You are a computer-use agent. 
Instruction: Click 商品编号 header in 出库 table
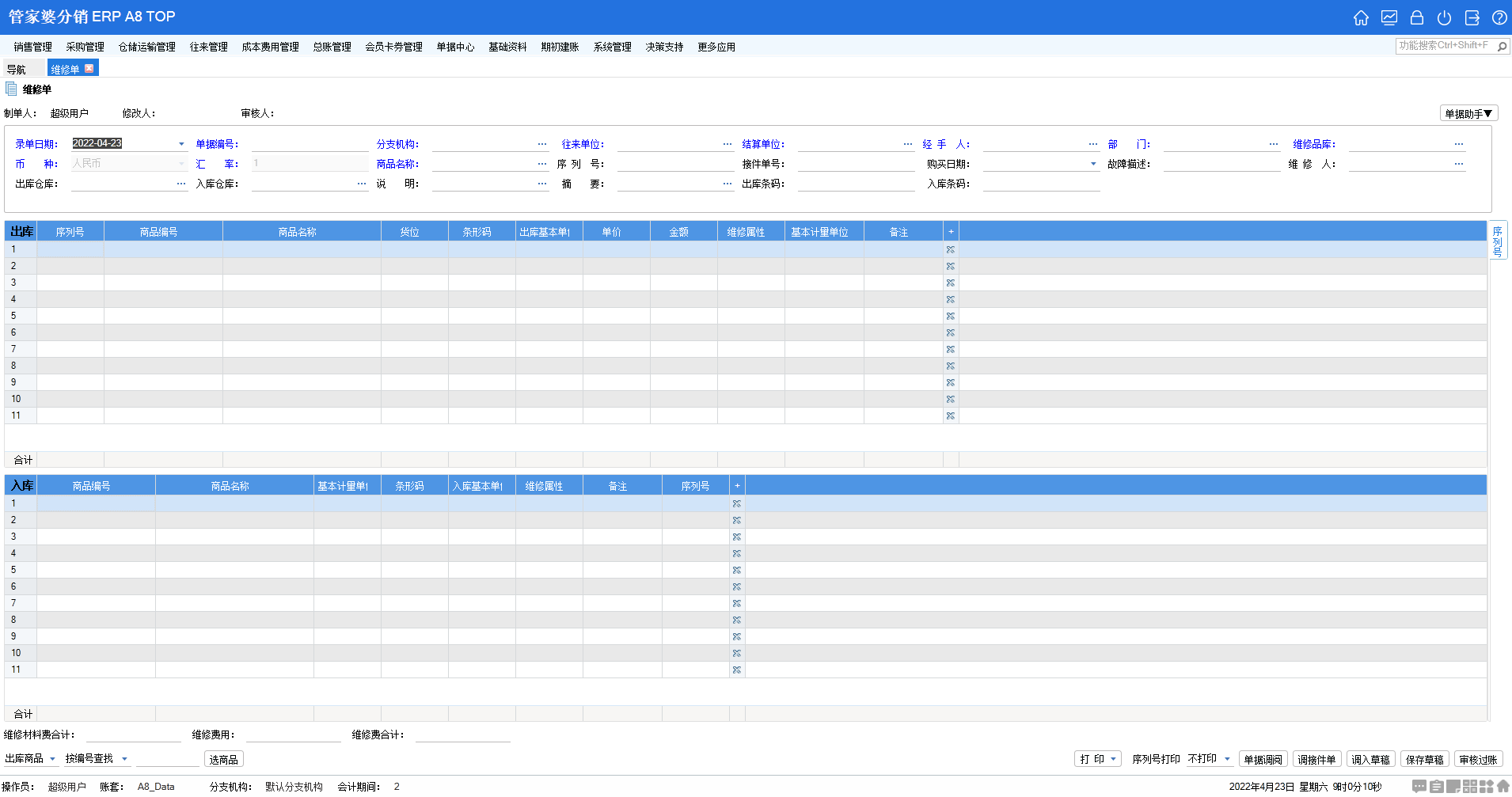point(163,232)
